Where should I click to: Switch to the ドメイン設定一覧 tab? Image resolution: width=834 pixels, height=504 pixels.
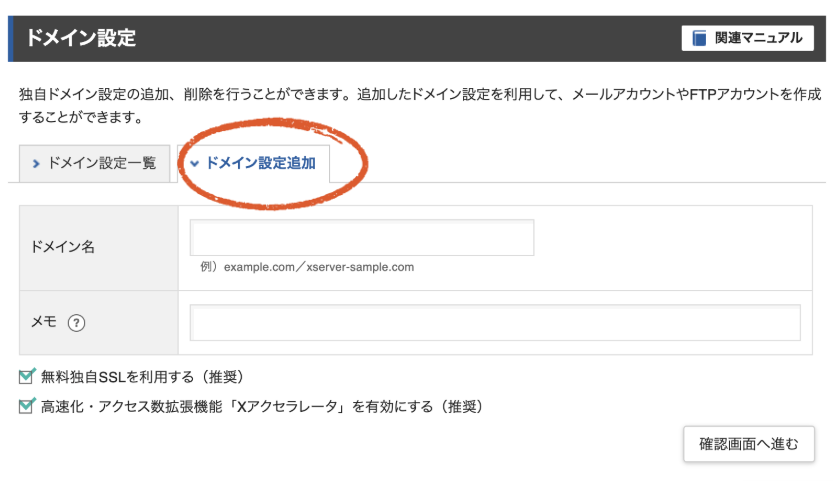[x=93, y=163]
